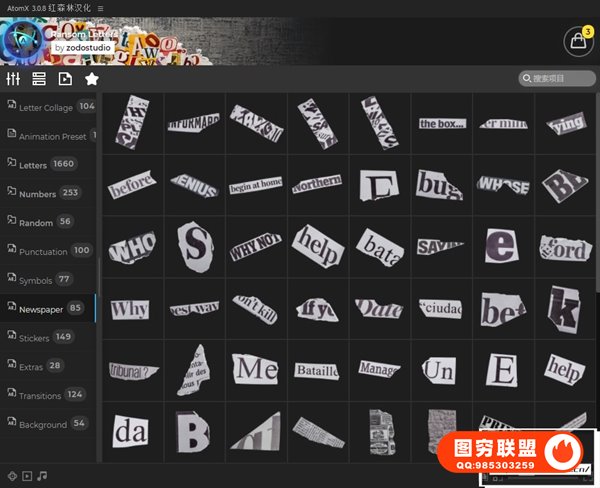Open the controls sliders panel icon
This screenshot has height=488, width=600.
pyautogui.click(x=14, y=79)
